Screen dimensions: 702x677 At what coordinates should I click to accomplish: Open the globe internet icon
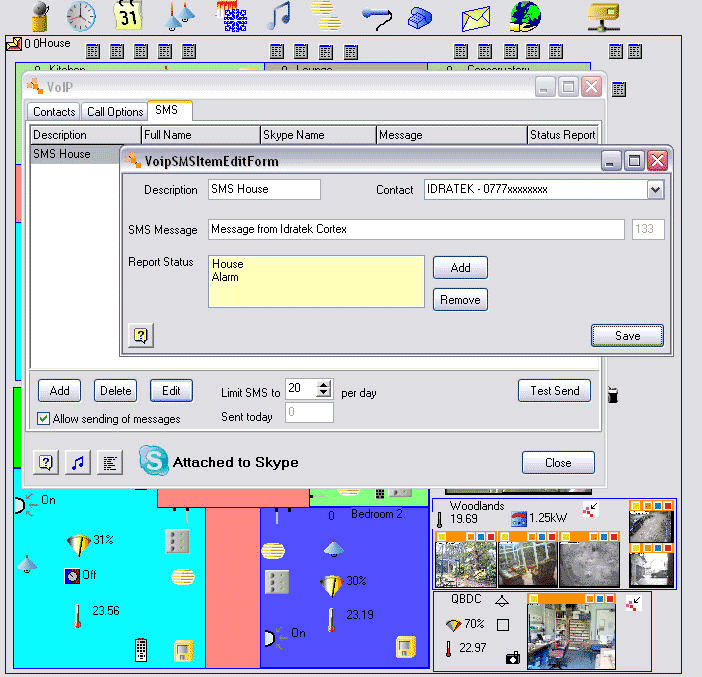coord(525,16)
